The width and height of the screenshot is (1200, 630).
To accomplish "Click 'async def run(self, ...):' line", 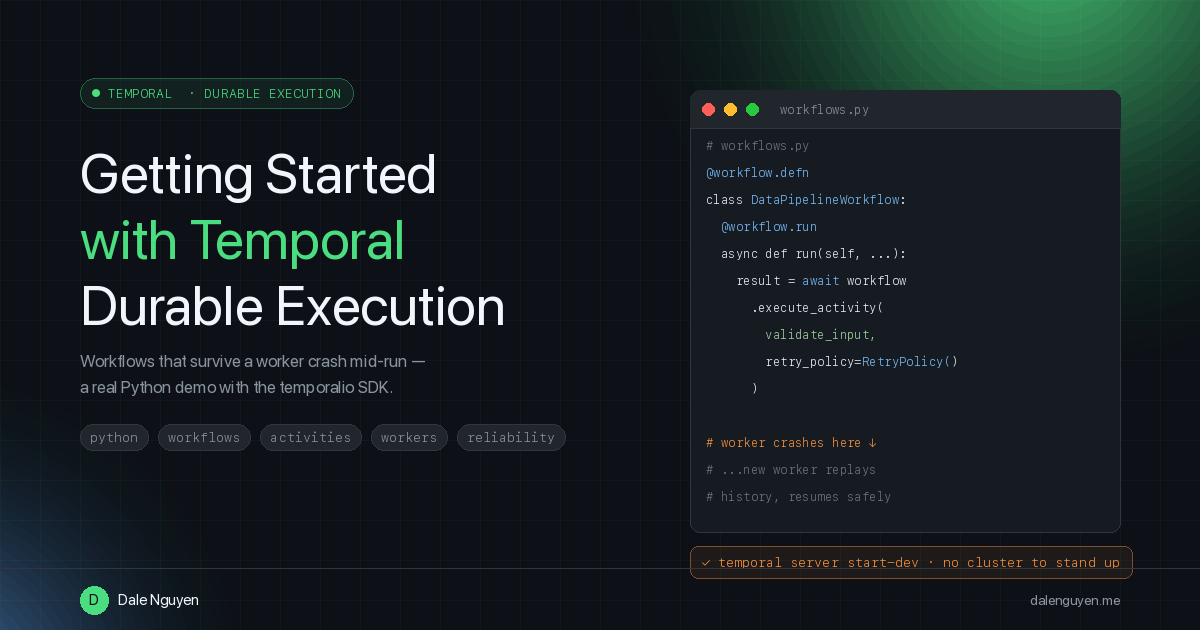I will [813, 254].
